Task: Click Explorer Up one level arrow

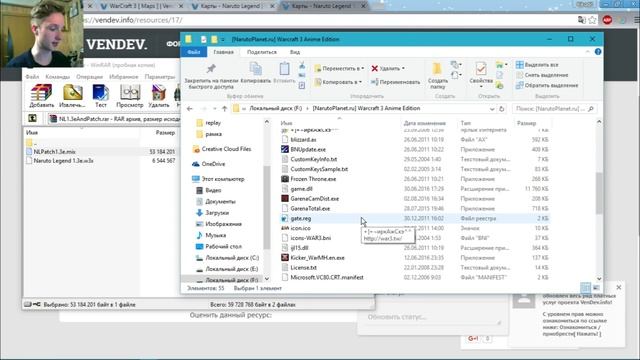Action: (224, 109)
